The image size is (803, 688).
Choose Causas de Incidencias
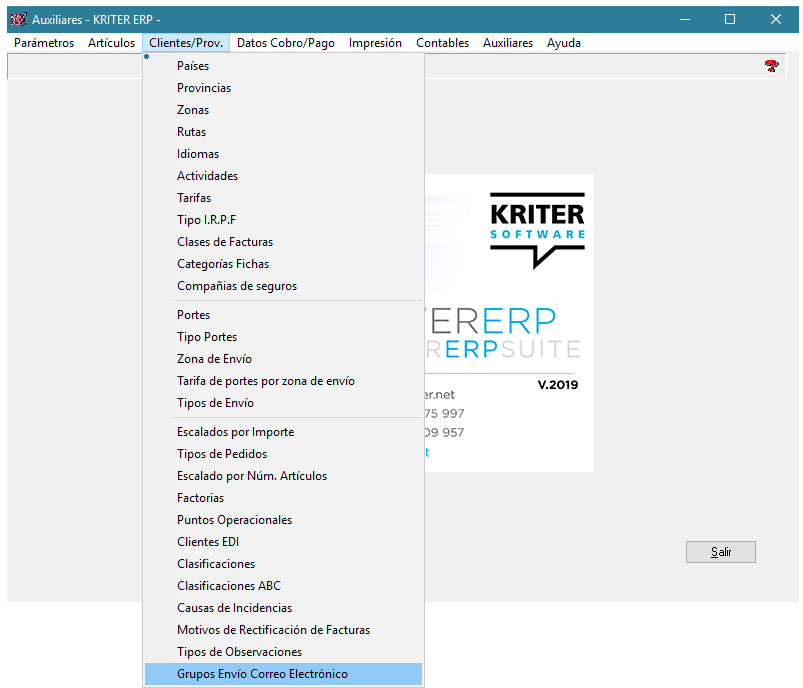coord(283,608)
